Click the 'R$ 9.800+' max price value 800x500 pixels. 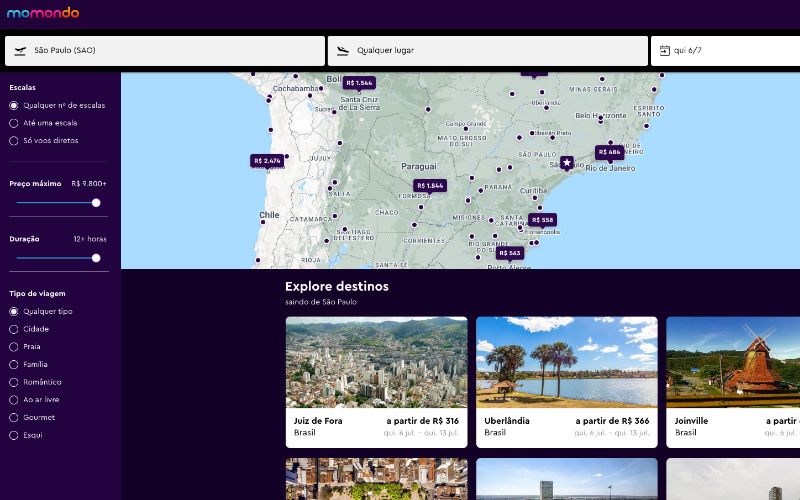point(89,184)
